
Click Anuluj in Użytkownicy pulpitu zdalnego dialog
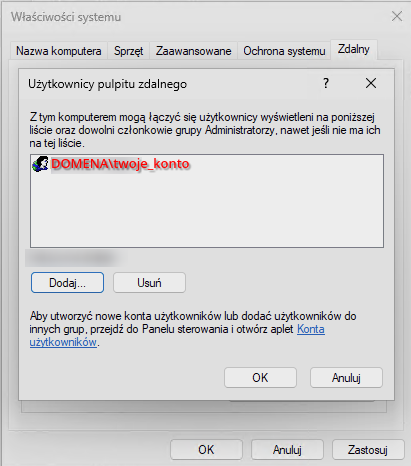click(346, 378)
